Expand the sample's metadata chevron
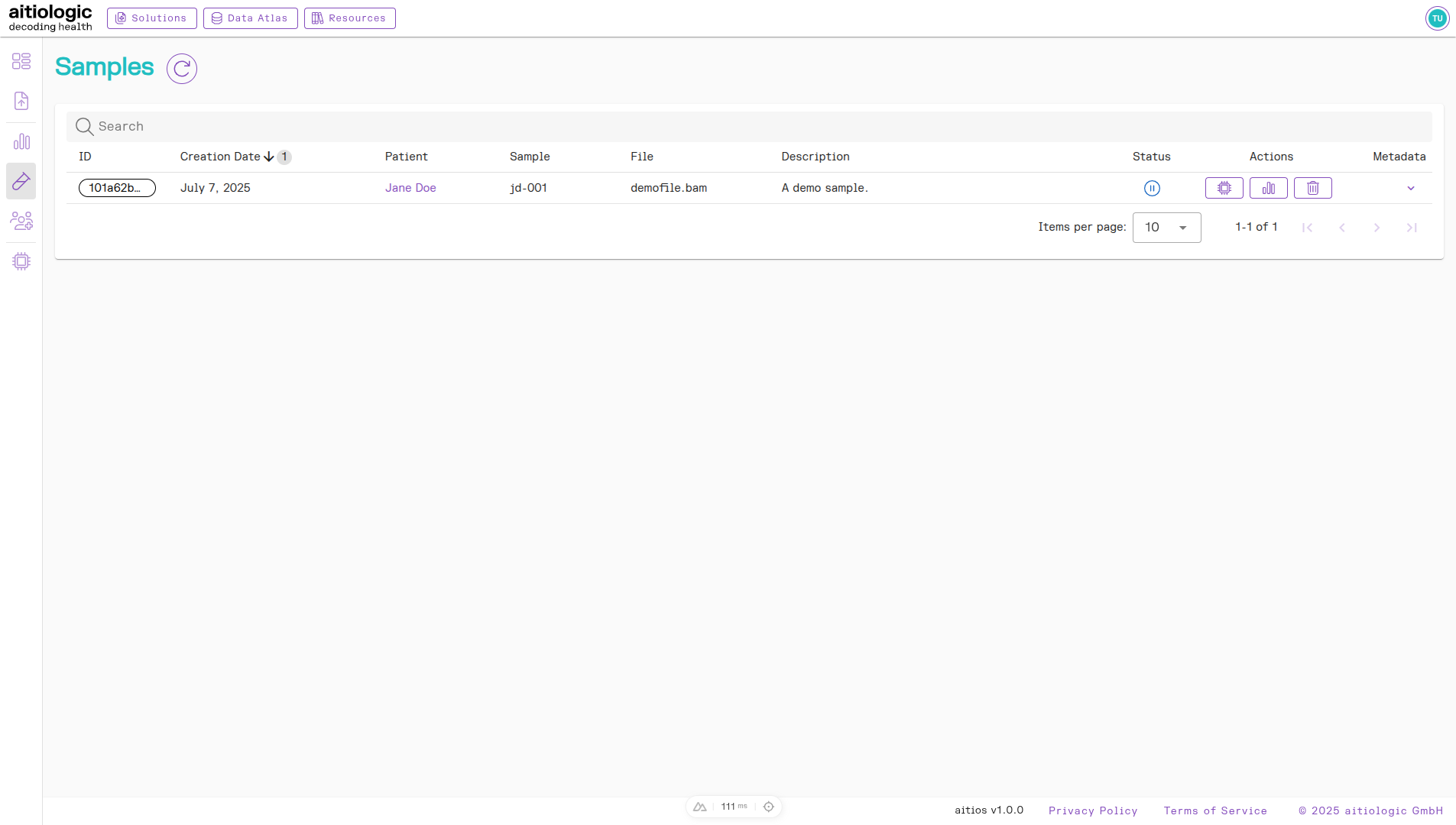The height and width of the screenshot is (825, 1456). [1410, 188]
